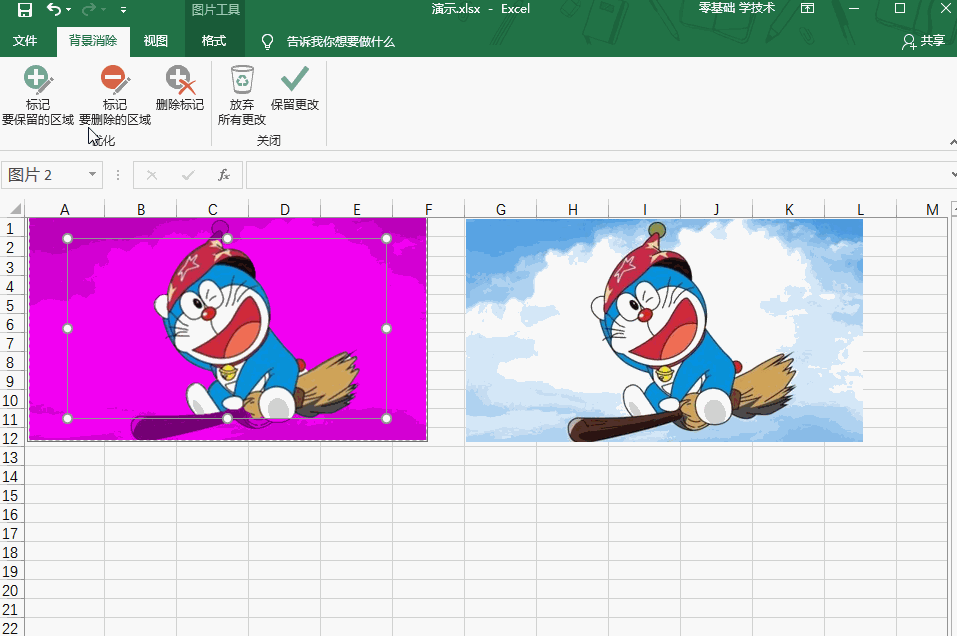
Task: Click the Insert Function fx icon
Action: [224, 176]
